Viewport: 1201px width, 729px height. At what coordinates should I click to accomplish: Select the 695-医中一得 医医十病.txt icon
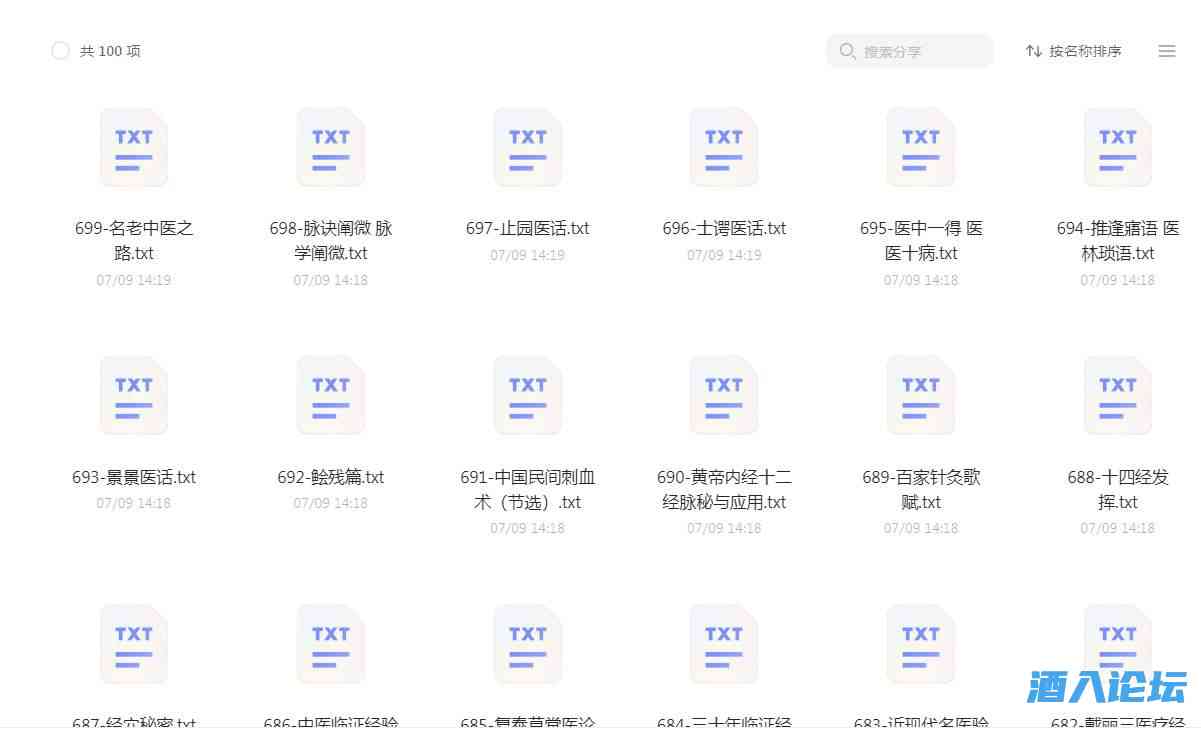pyautogui.click(x=920, y=146)
